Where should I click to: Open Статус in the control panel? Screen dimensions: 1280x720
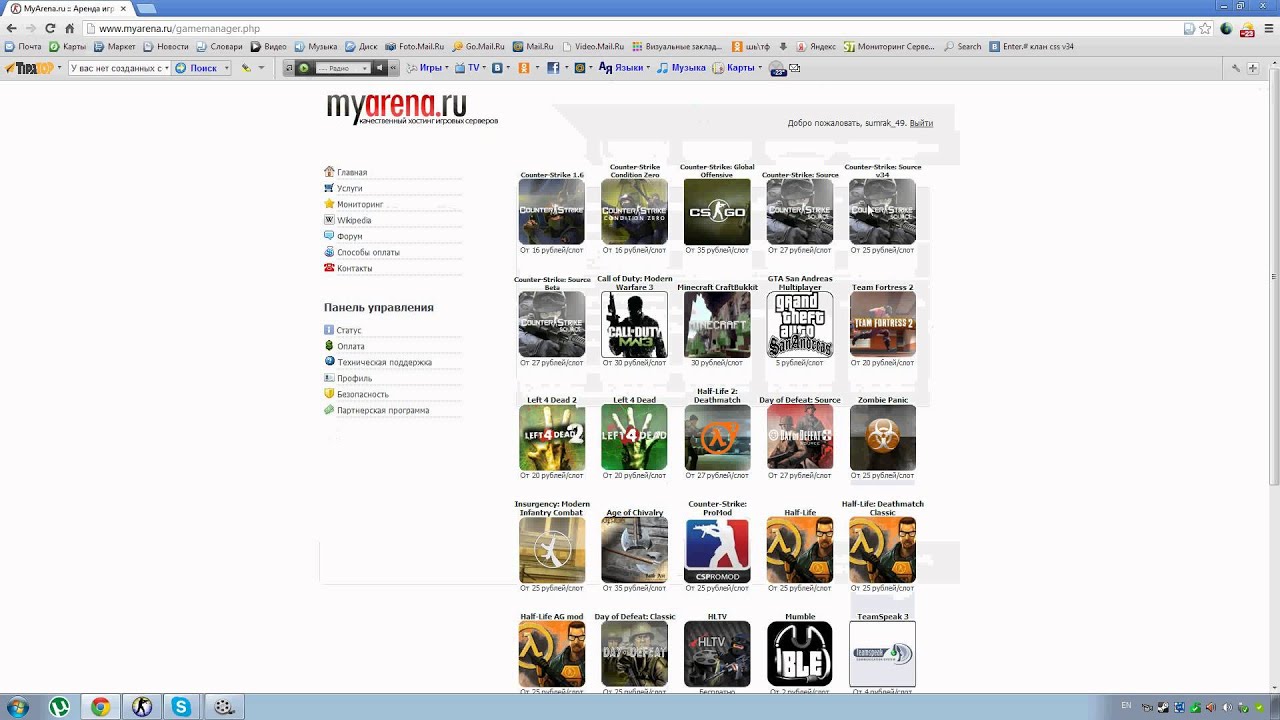click(x=349, y=330)
